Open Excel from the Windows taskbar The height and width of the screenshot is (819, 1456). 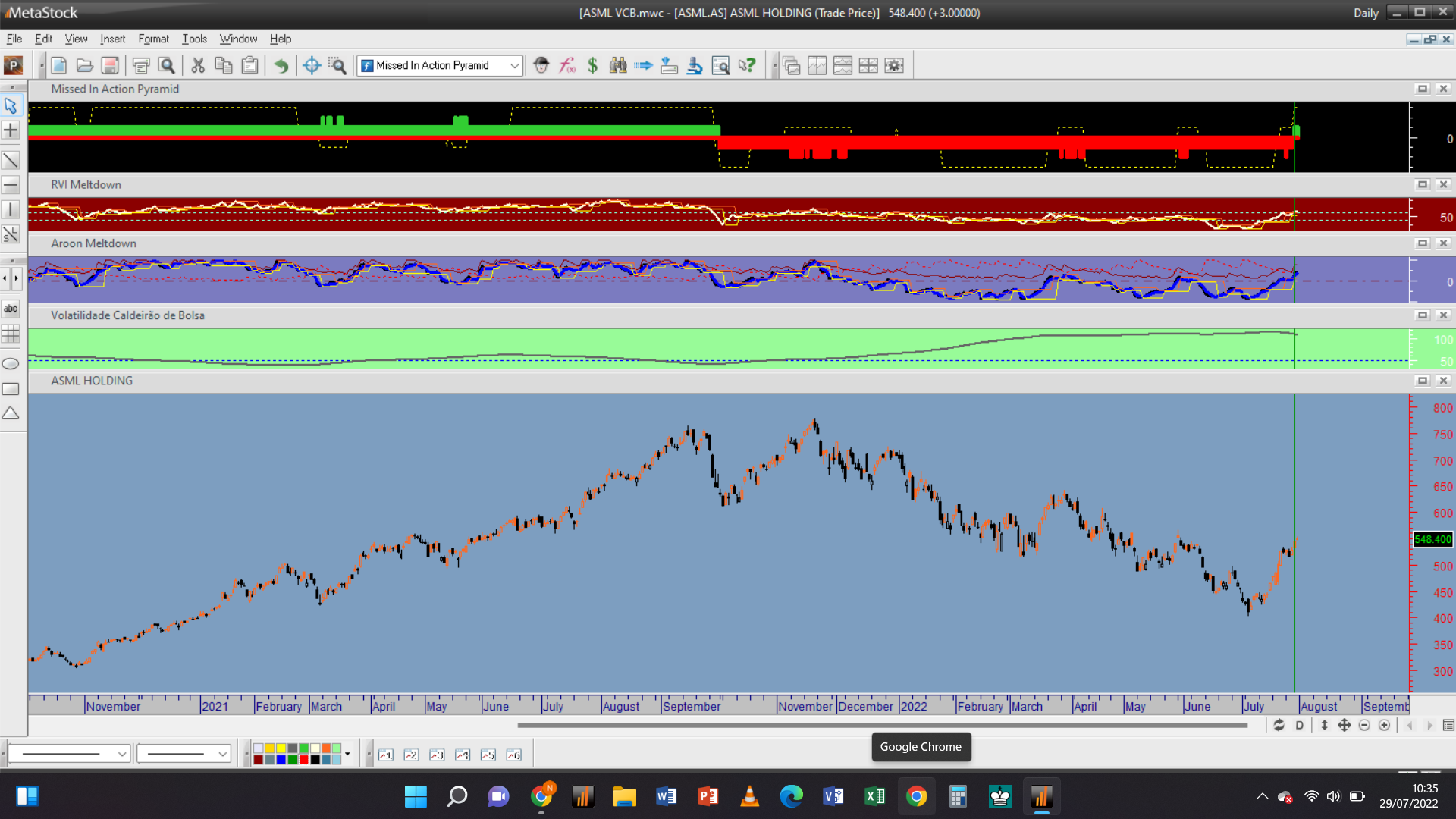874,796
